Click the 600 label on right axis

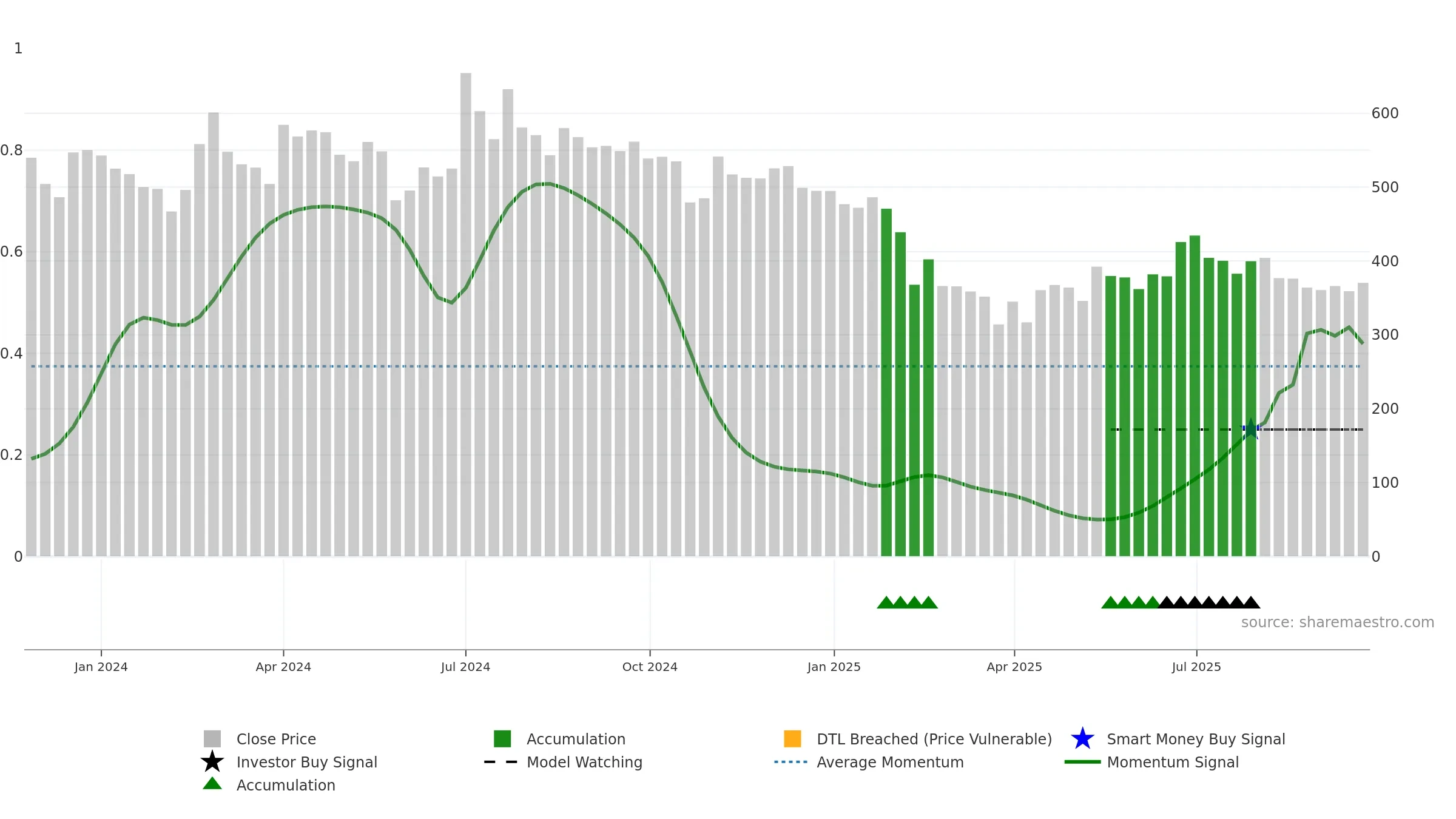tap(1385, 113)
